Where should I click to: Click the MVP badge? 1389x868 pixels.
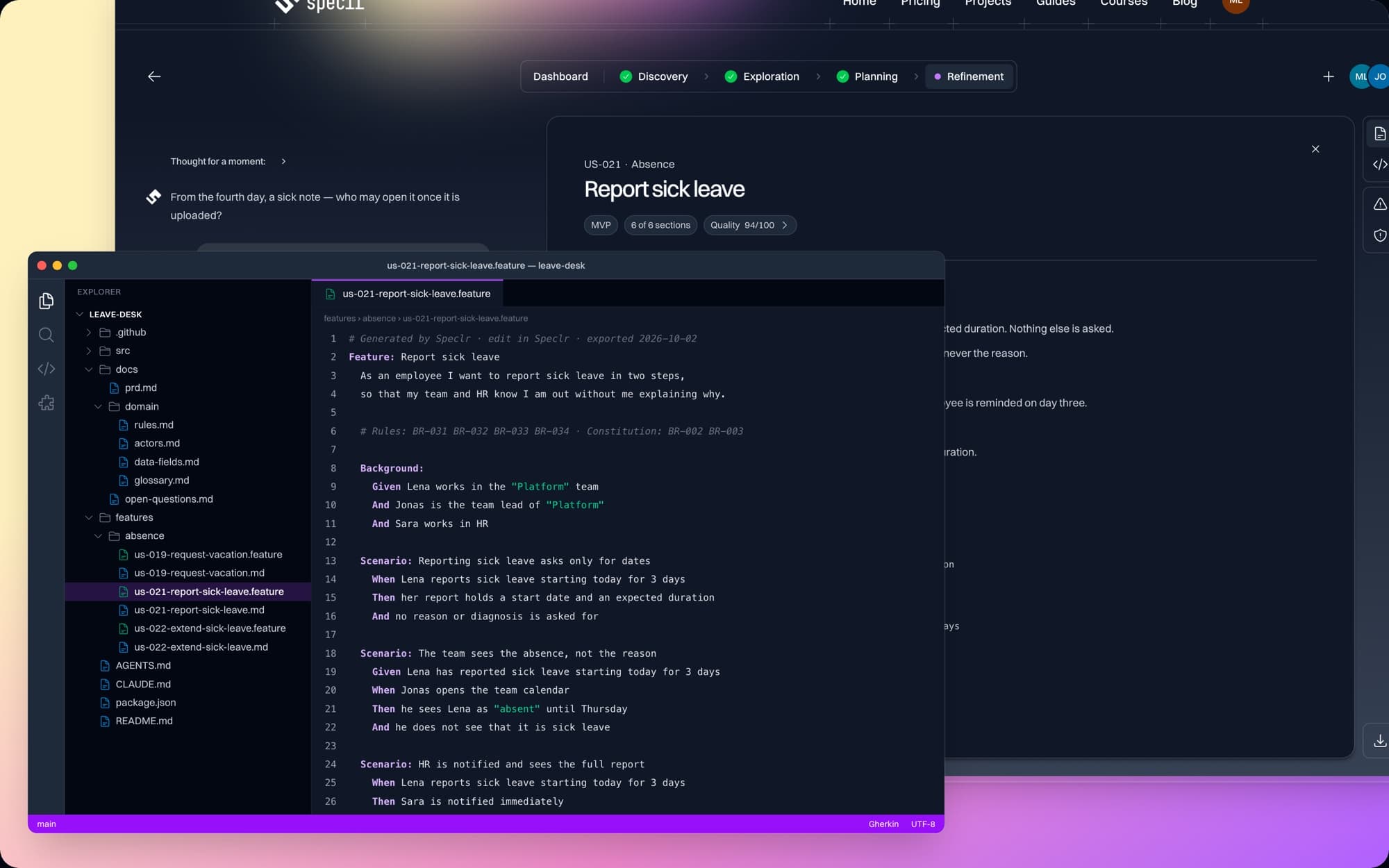(601, 225)
